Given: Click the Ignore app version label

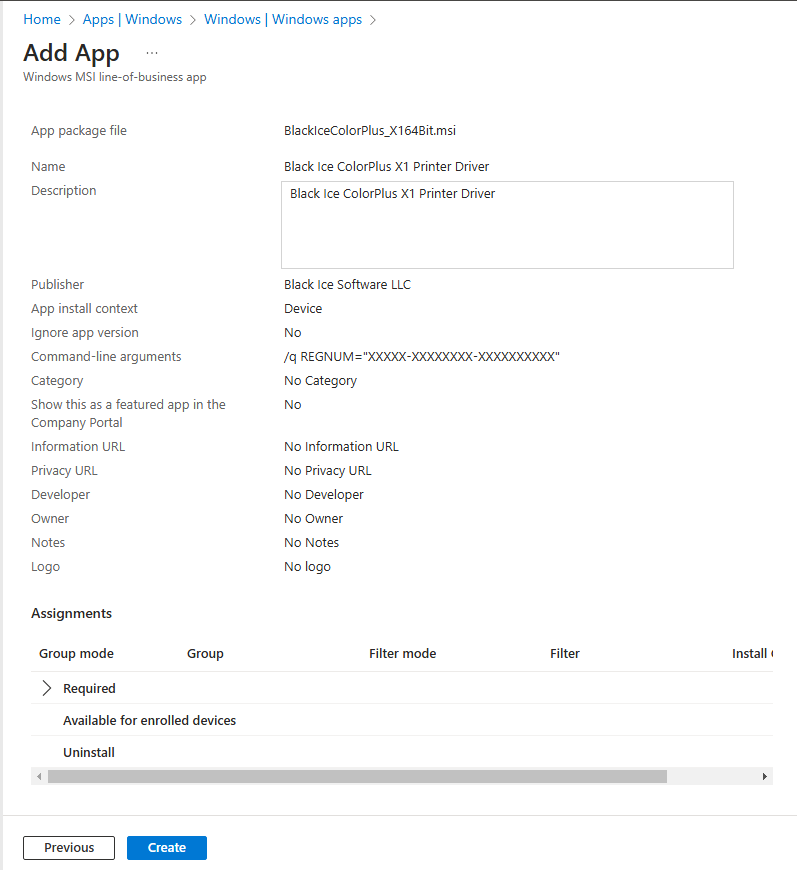Looking at the screenshot, I should [85, 333].
